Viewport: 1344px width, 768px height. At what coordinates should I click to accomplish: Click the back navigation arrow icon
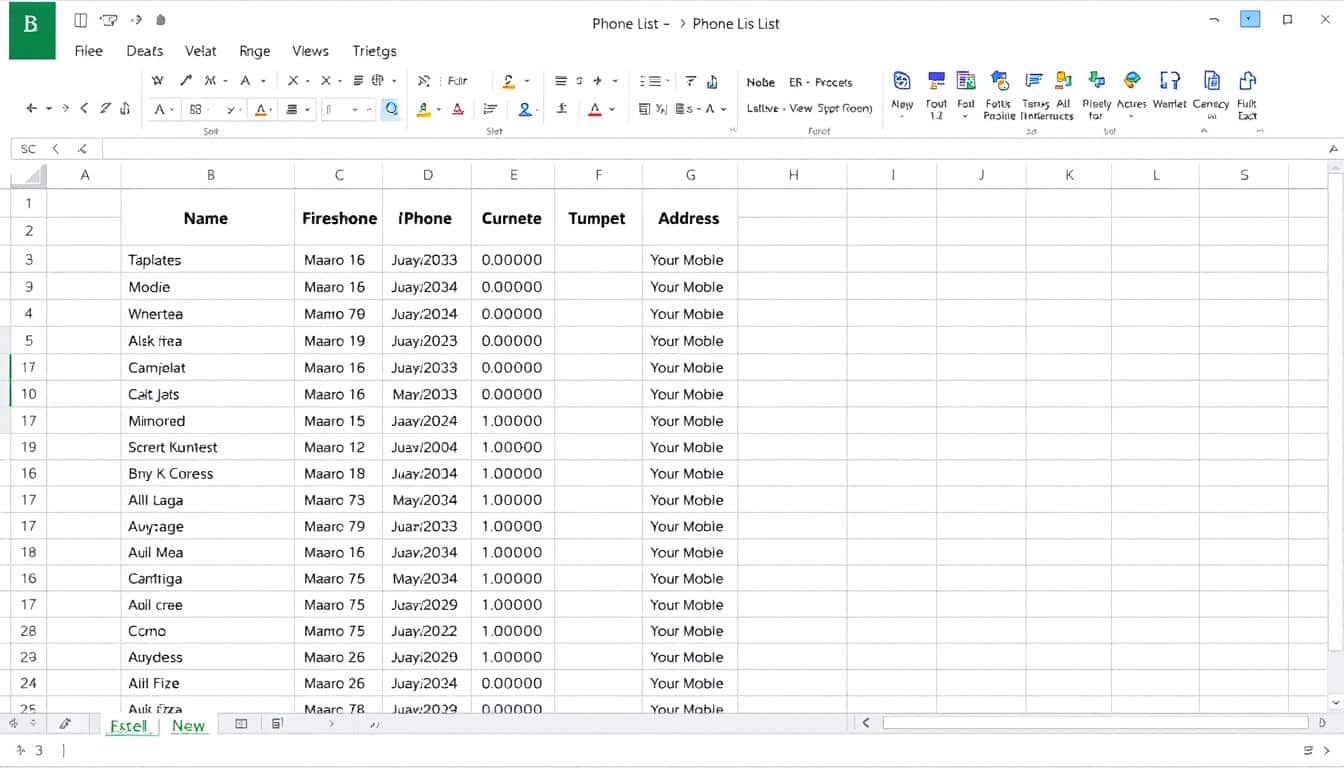(32, 108)
